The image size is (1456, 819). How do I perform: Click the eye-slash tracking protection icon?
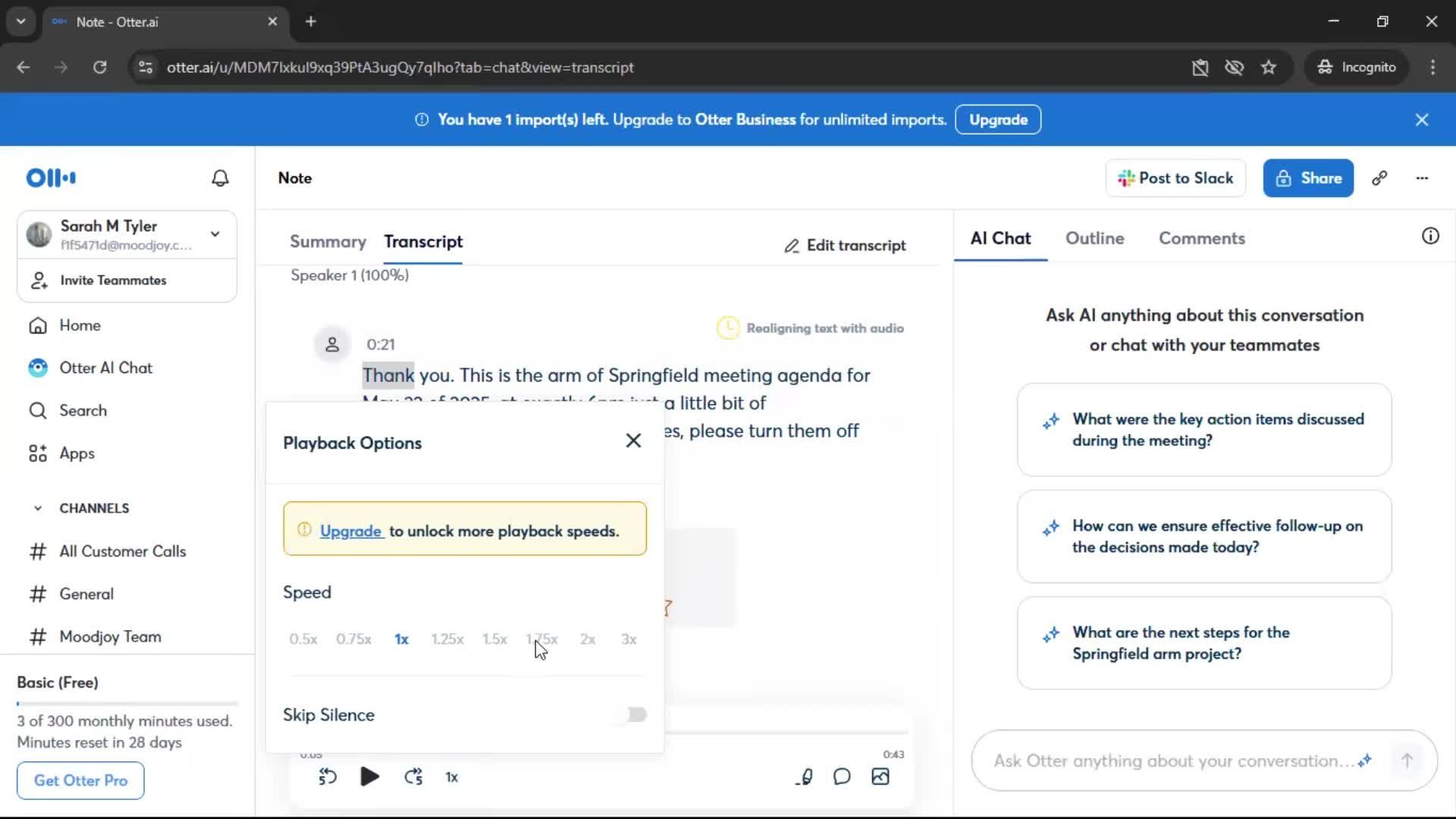(1234, 67)
